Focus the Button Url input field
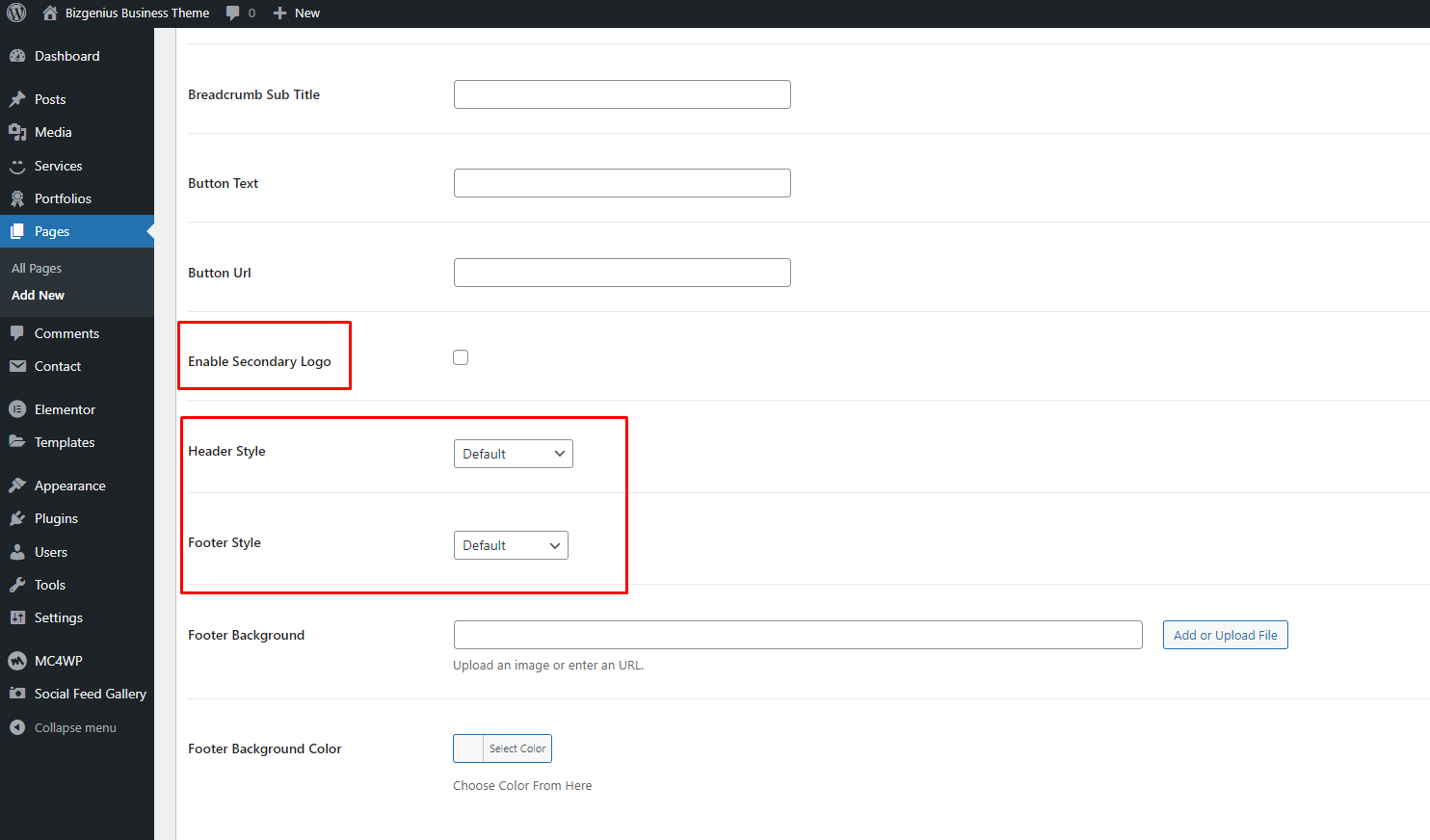1430x840 pixels. coord(622,273)
